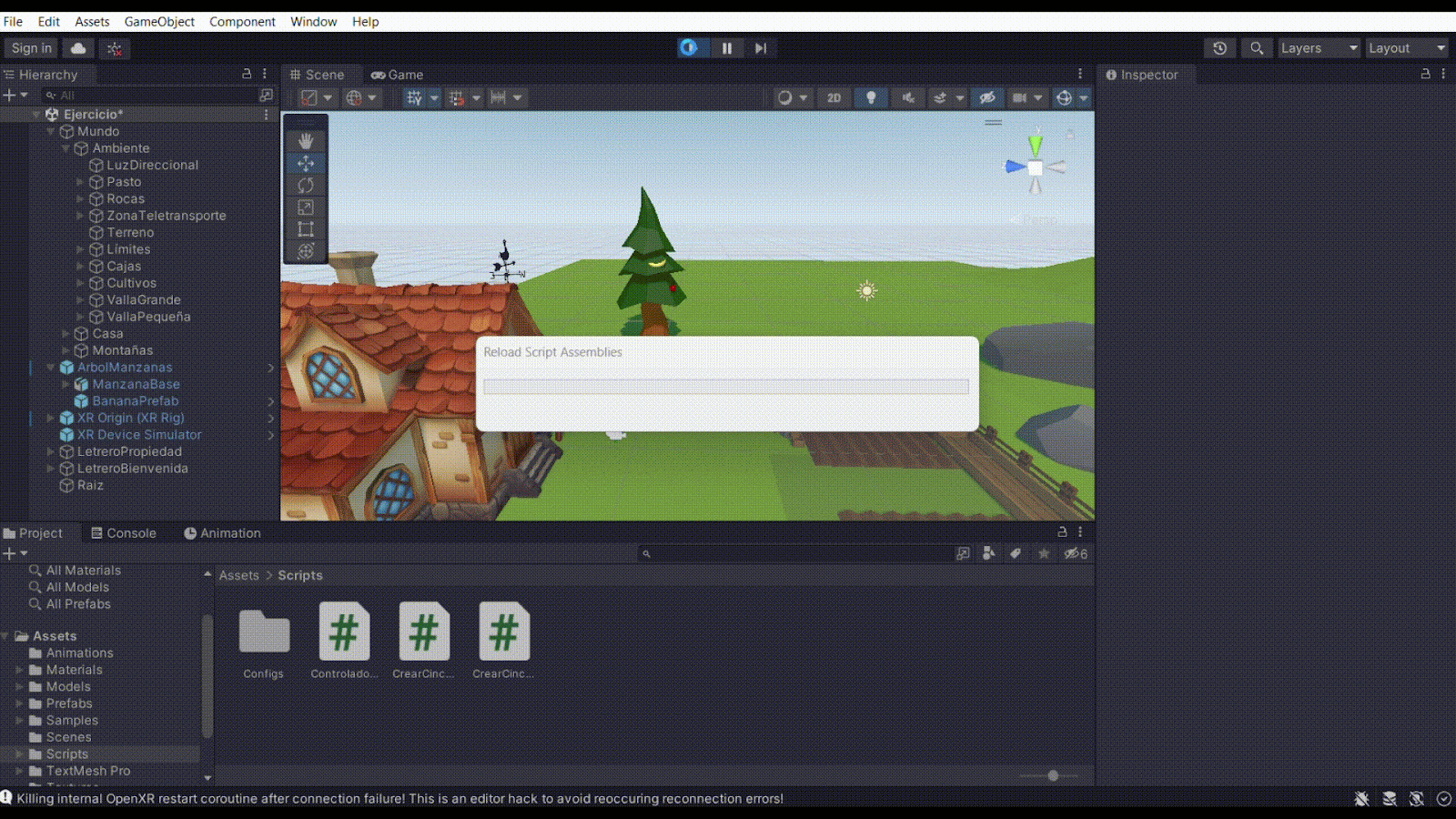Select the Rotate tool in Scene toolbar
This screenshot has width=1456, height=819.
(x=306, y=186)
